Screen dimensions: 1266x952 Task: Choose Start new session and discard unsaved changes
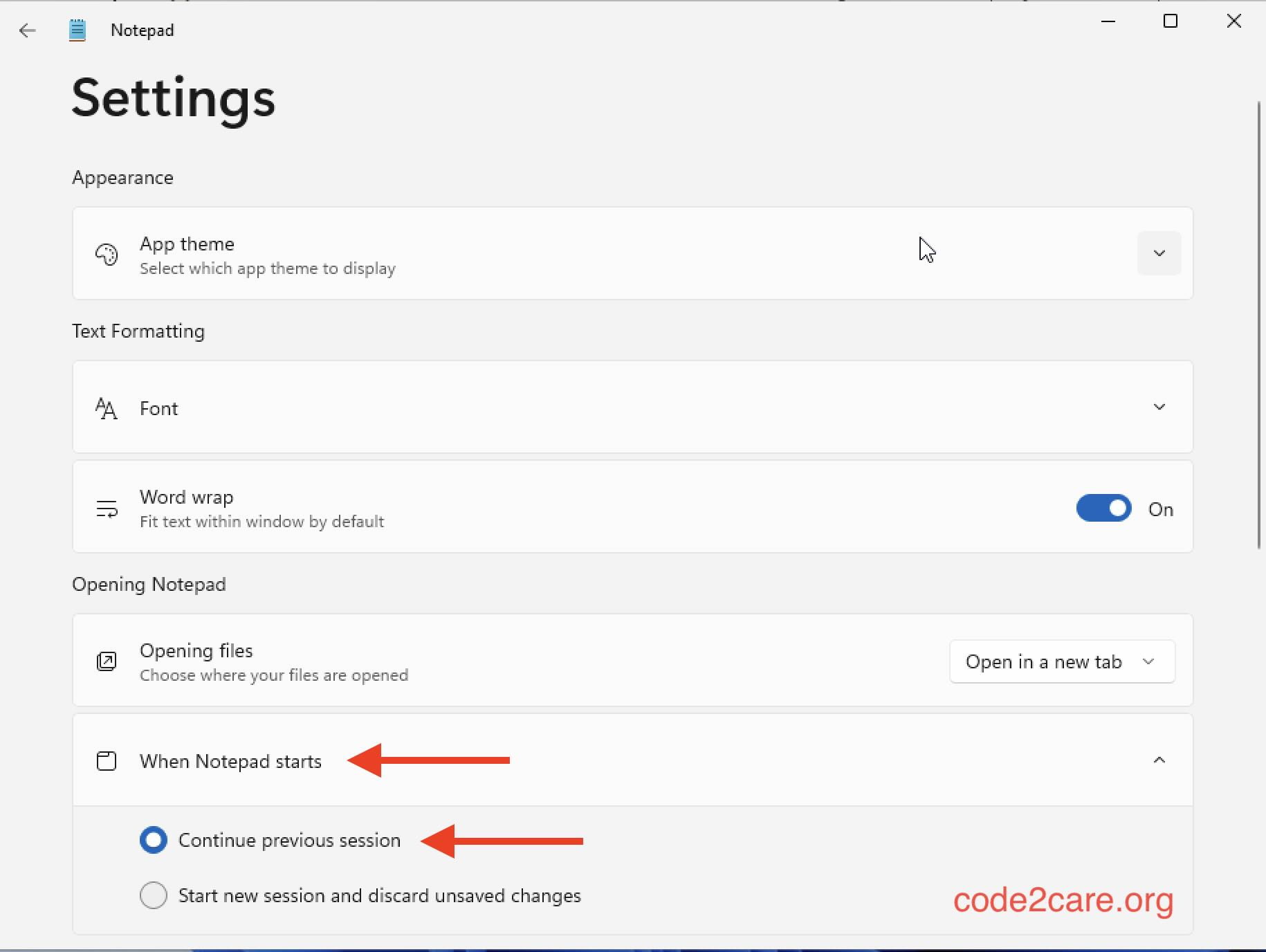click(153, 895)
